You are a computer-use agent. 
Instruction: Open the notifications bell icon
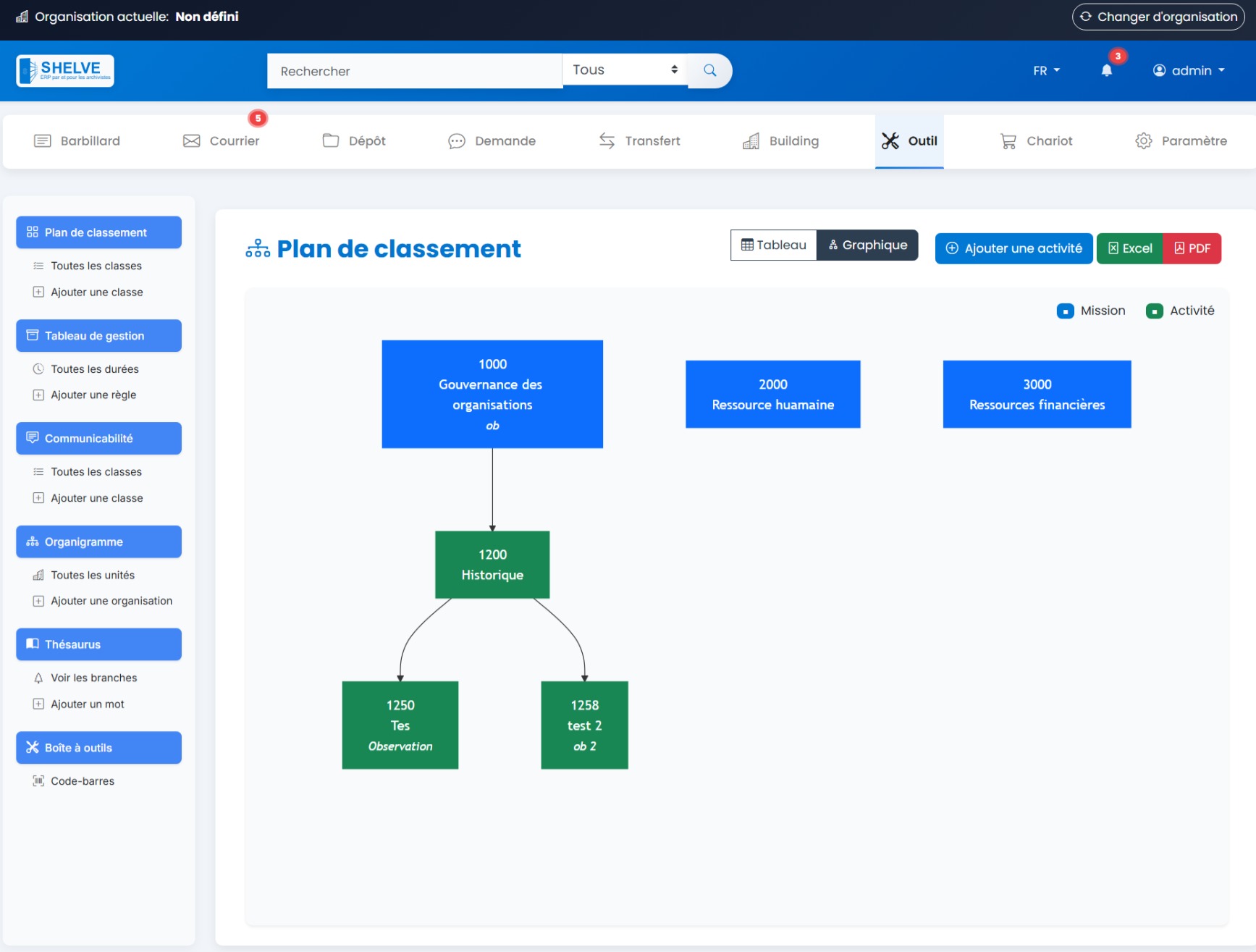(1106, 70)
